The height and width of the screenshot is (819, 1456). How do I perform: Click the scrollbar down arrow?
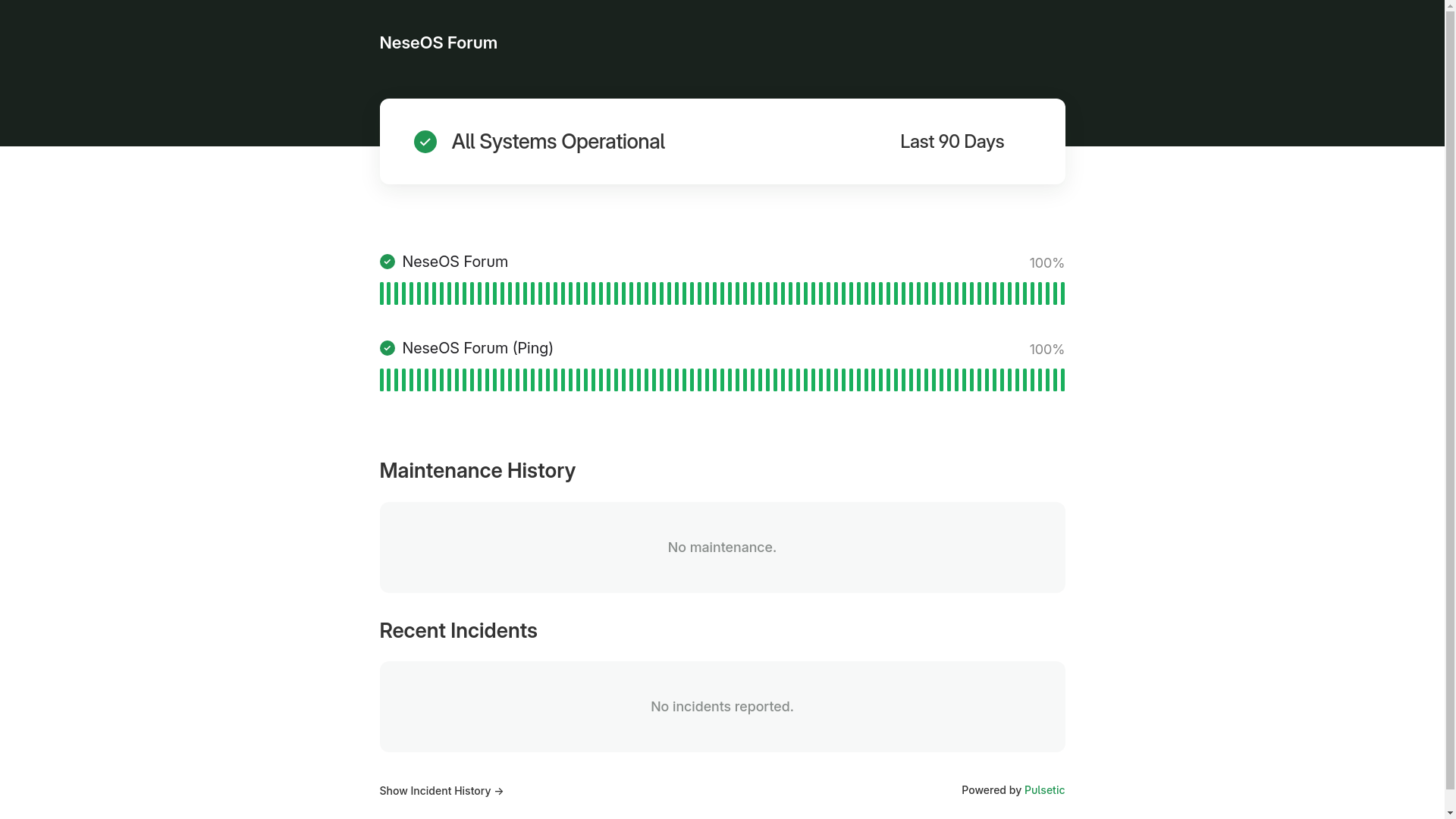click(1451, 813)
